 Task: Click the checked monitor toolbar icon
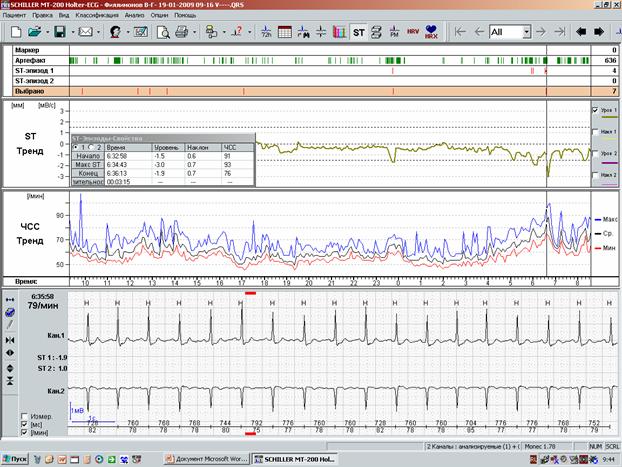tap(140, 32)
